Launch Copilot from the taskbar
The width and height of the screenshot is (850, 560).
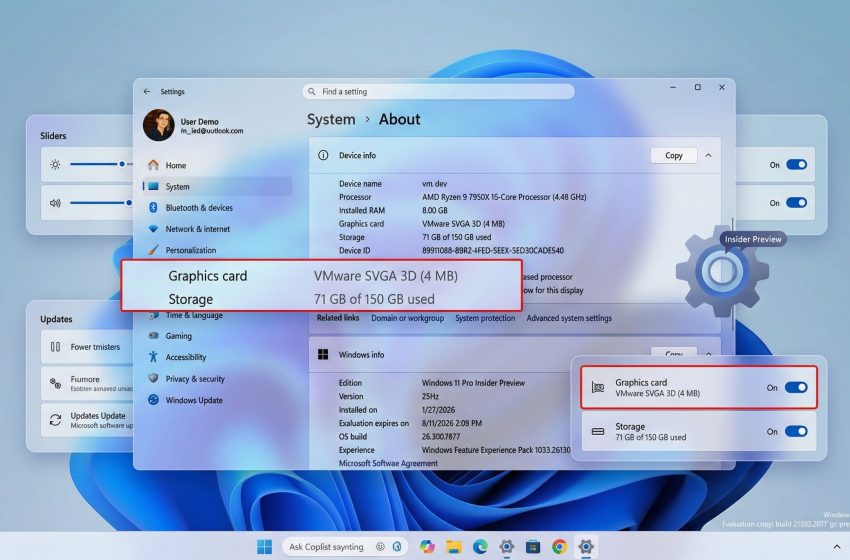[427, 546]
